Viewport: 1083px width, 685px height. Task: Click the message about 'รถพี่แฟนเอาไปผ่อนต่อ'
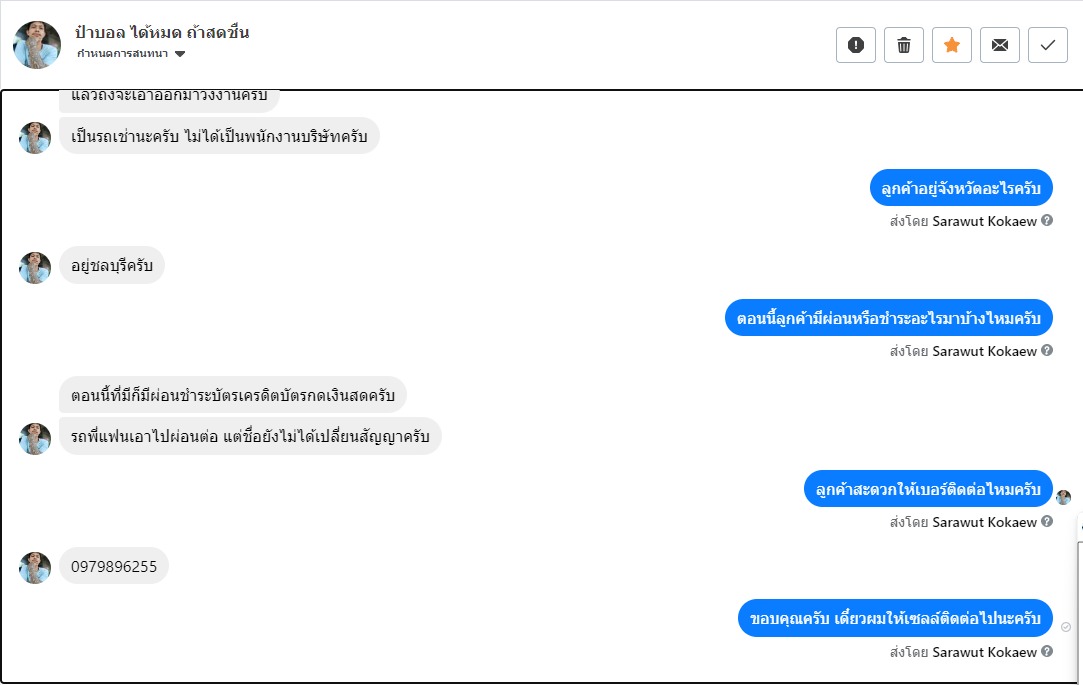(x=250, y=436)
